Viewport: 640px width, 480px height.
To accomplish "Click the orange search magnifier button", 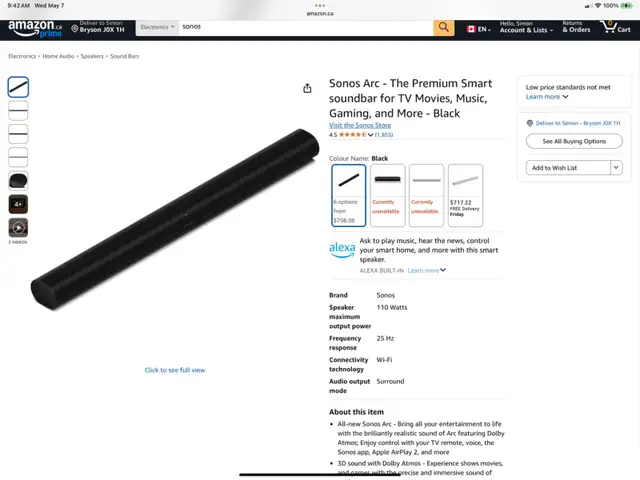I will point(443,27).
